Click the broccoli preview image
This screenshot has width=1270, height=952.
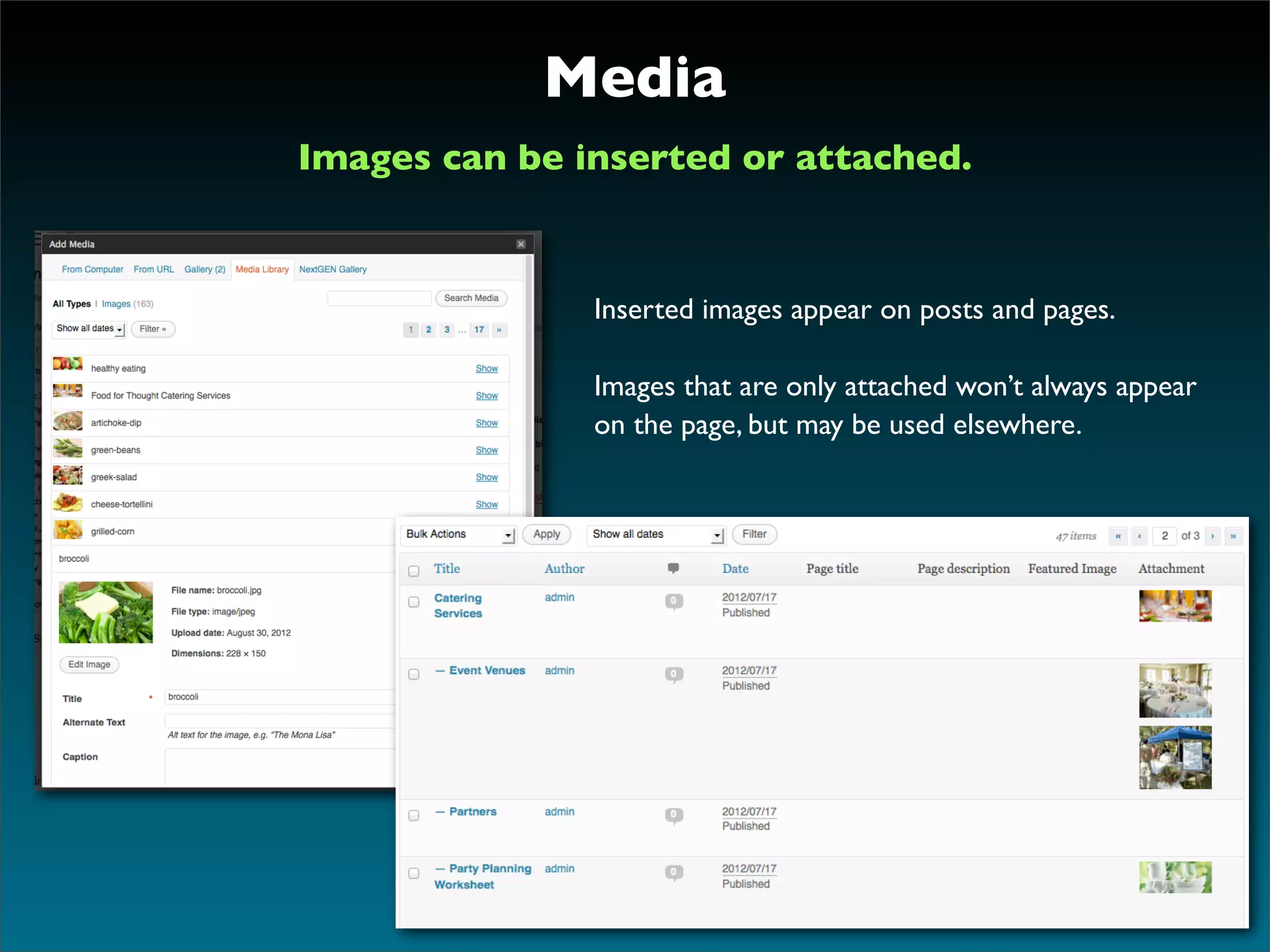pyautogui.click(x=106, y=612)
